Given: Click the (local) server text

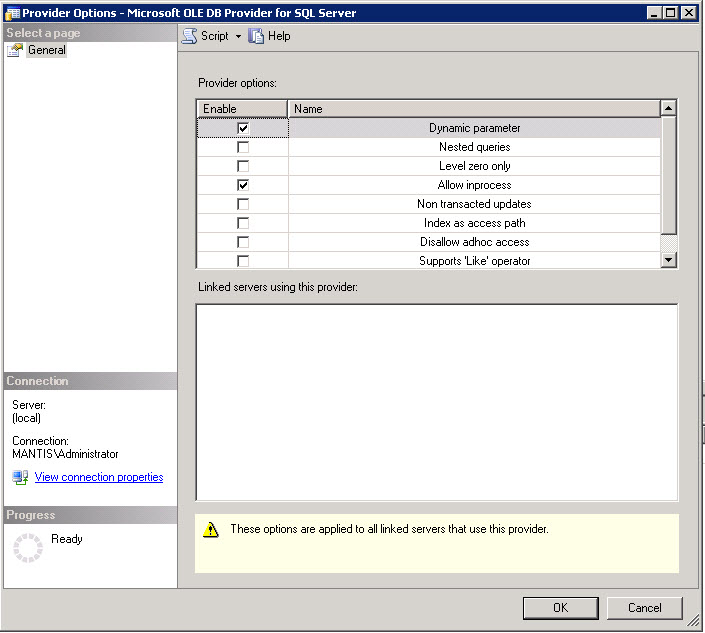Looking at the screenshot, I should tap(27, 418).
